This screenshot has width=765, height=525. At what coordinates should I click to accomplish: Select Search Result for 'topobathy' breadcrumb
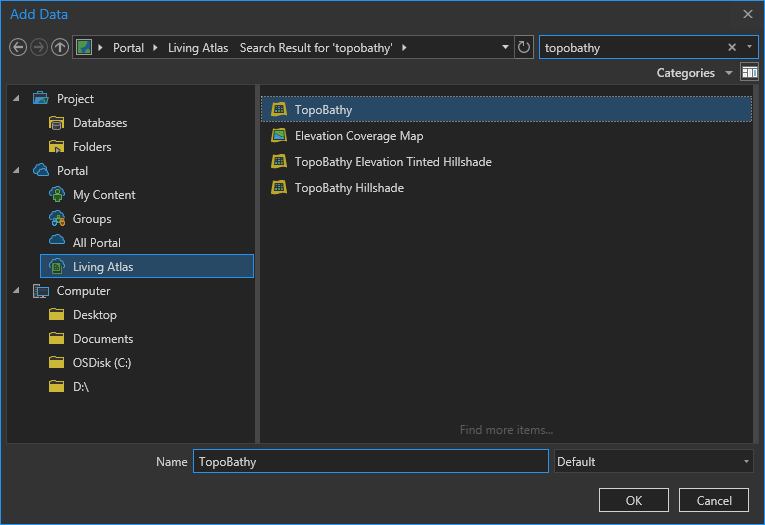pos(316,48)
